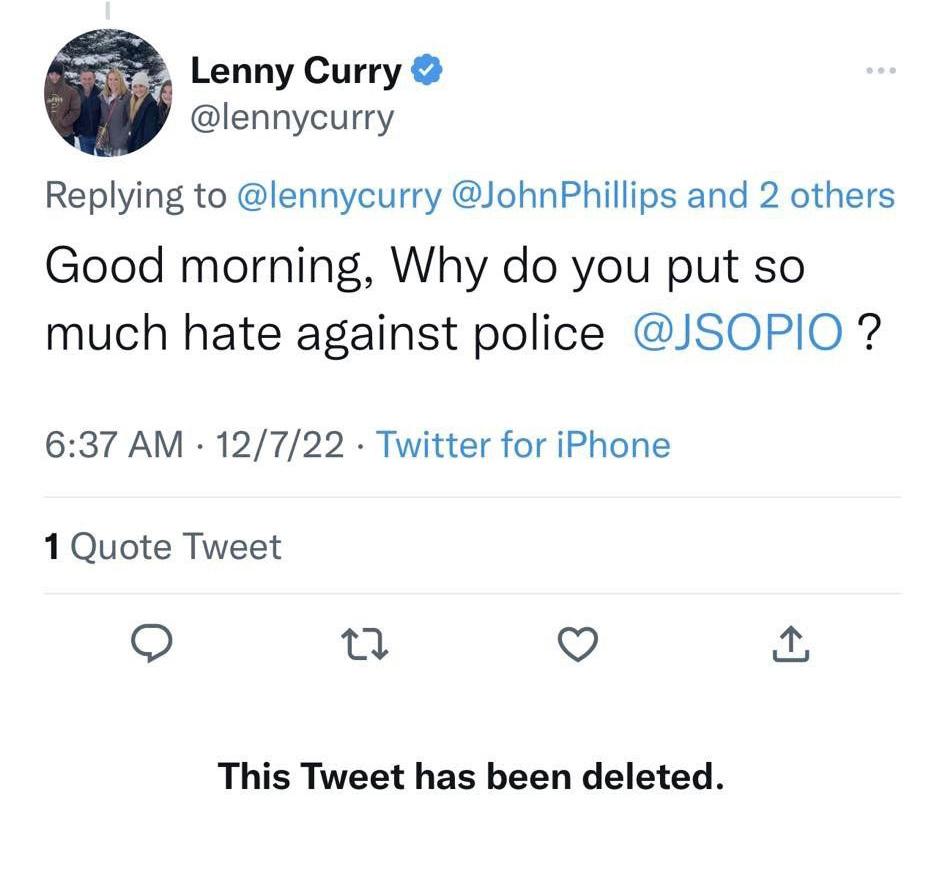
Task: Like the tweet with the heart icon
Action: point(576,646)
